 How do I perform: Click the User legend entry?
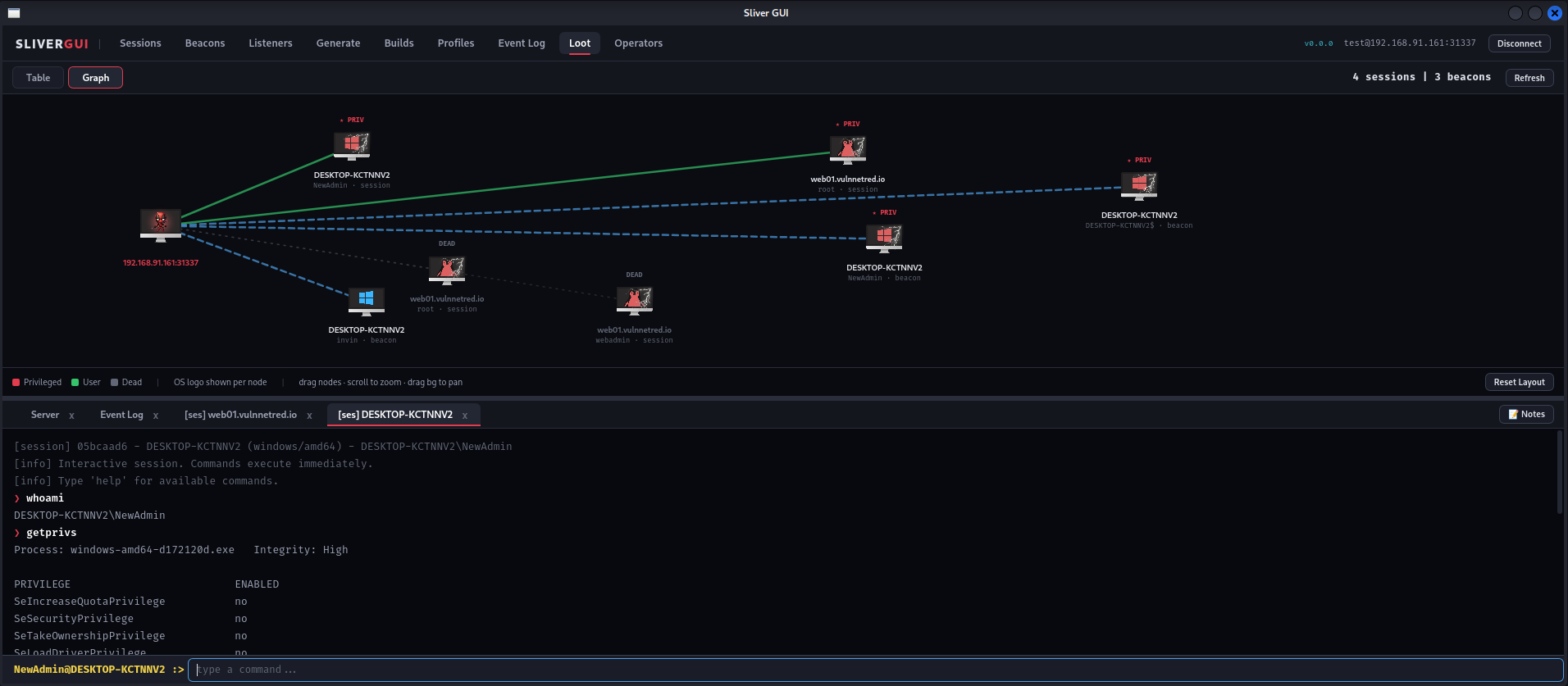coord(86,382)
